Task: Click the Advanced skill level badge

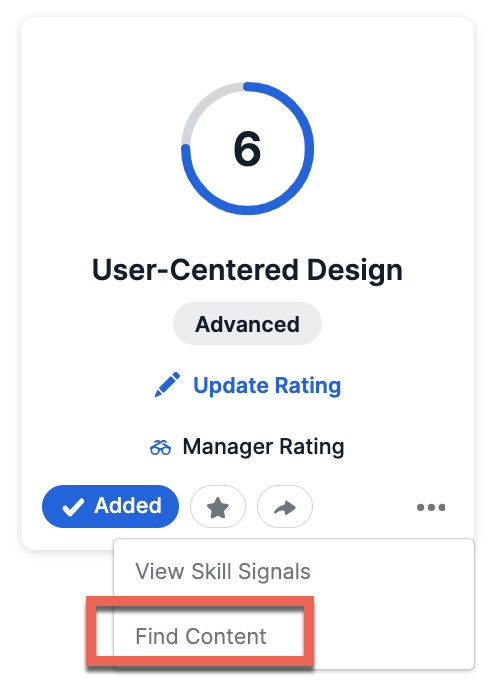Action: (247, 324)
